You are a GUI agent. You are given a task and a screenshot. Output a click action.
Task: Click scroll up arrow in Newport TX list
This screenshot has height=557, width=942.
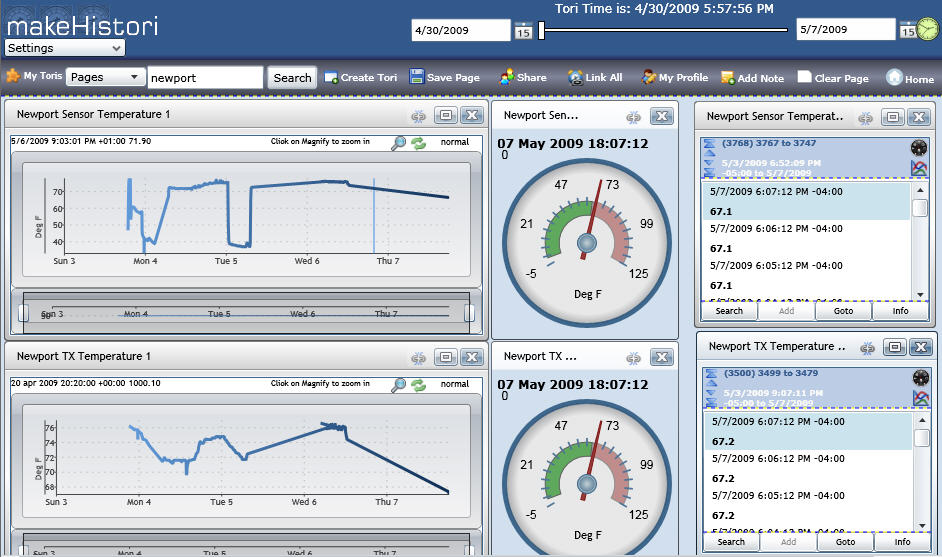pyautogui.click(x=922, y=420)
